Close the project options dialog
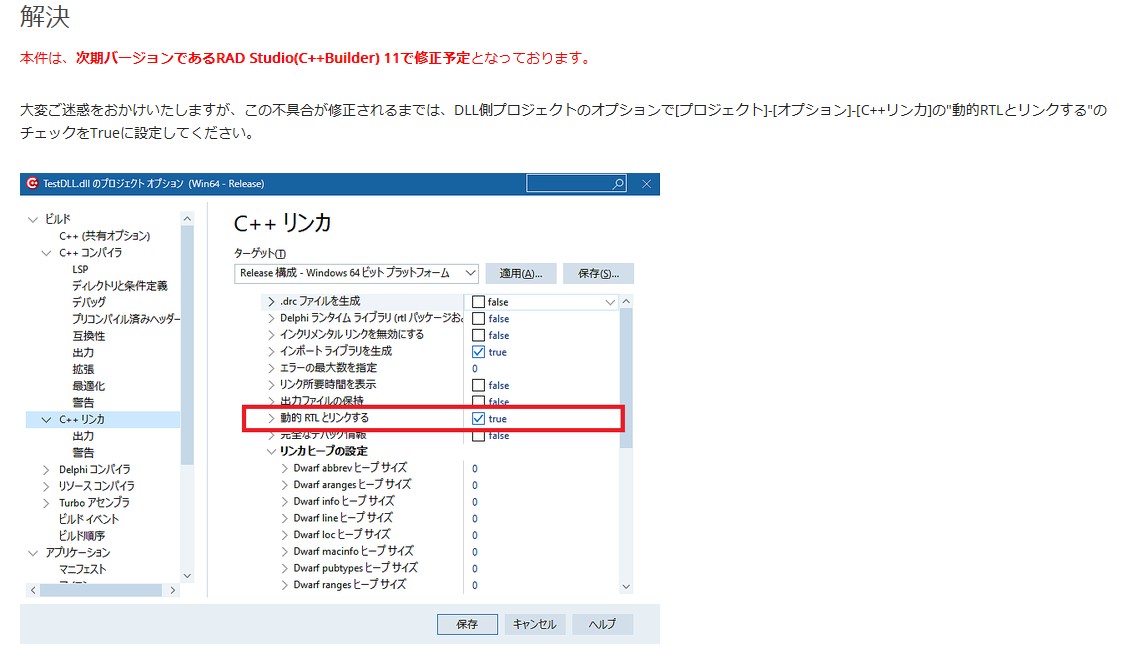Screen dimensions: 1143x646 (x=646, y=184)
